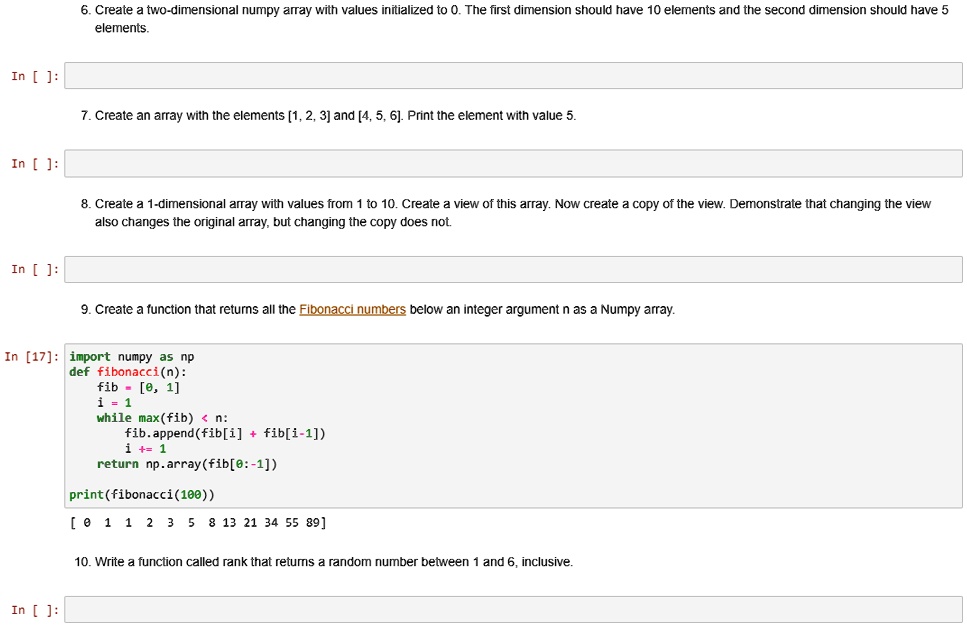The width and height of the screenshot is (967, 627).
Task: Click the empty code cell under question 10
Action: point(513,610)
